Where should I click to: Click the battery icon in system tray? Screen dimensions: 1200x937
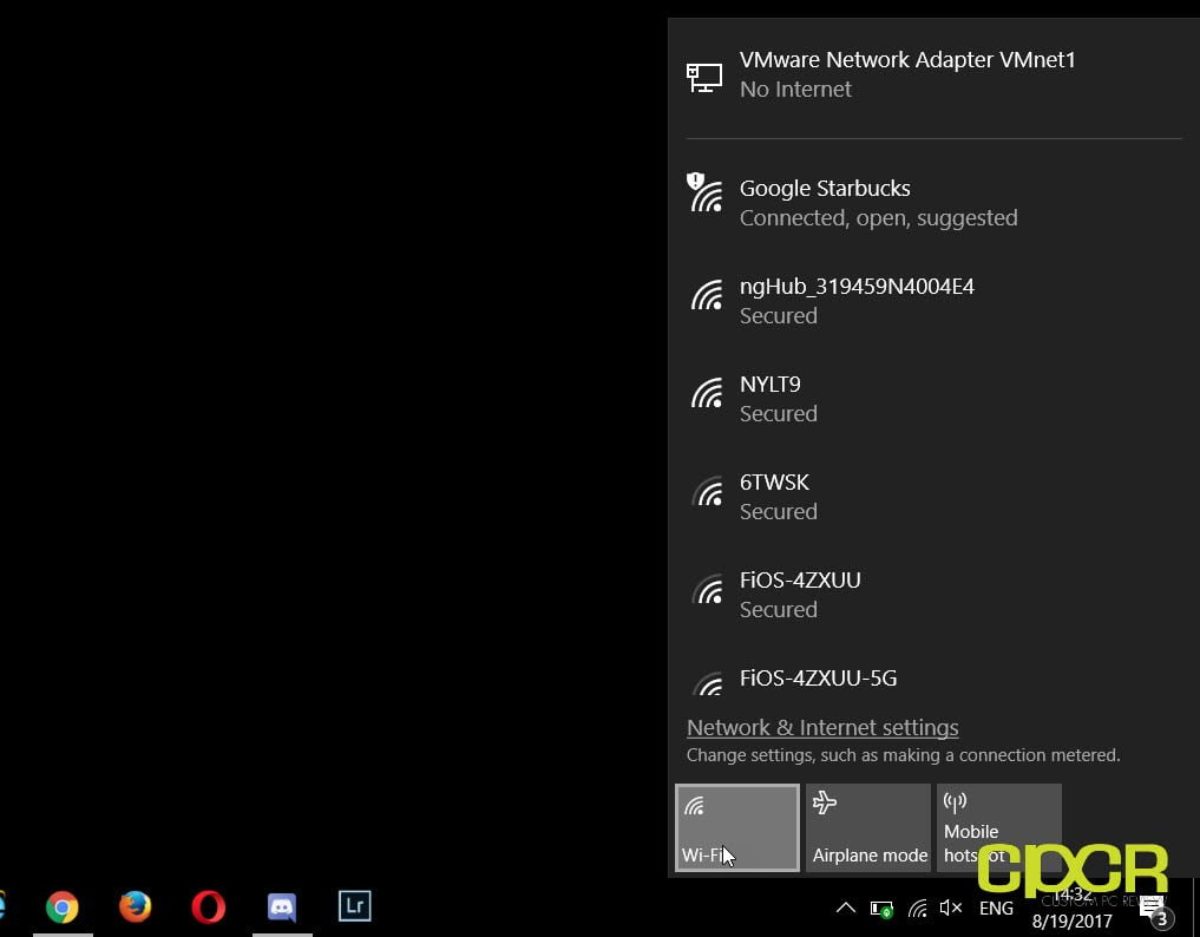[881, 908]
